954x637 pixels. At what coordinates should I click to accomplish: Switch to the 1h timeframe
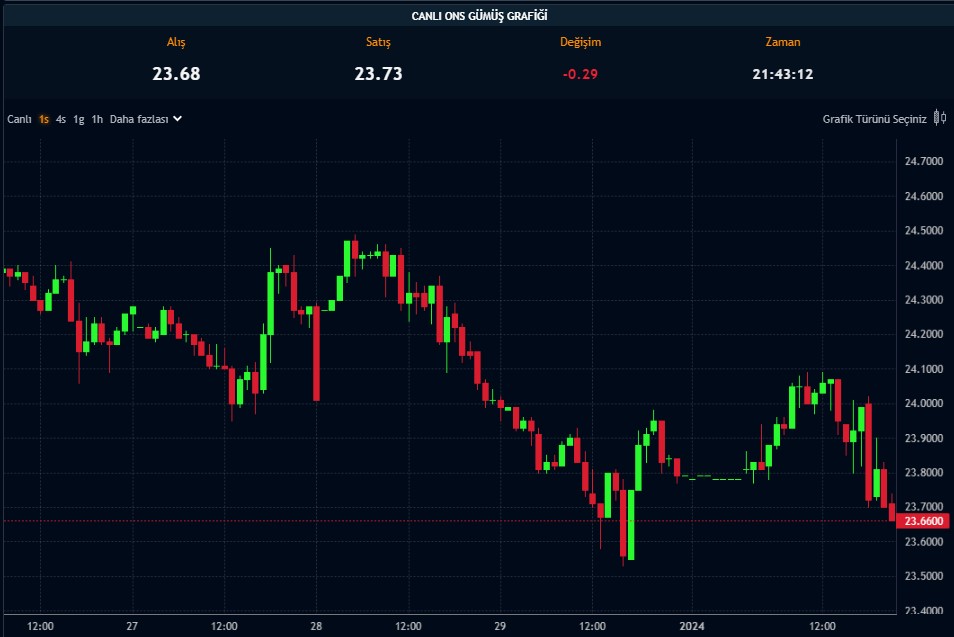click(x=97, y=119)
